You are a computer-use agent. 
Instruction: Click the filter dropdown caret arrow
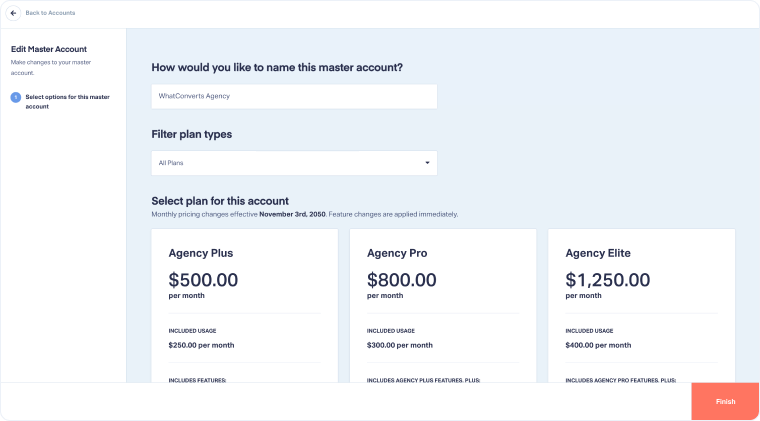coord(427,162)
